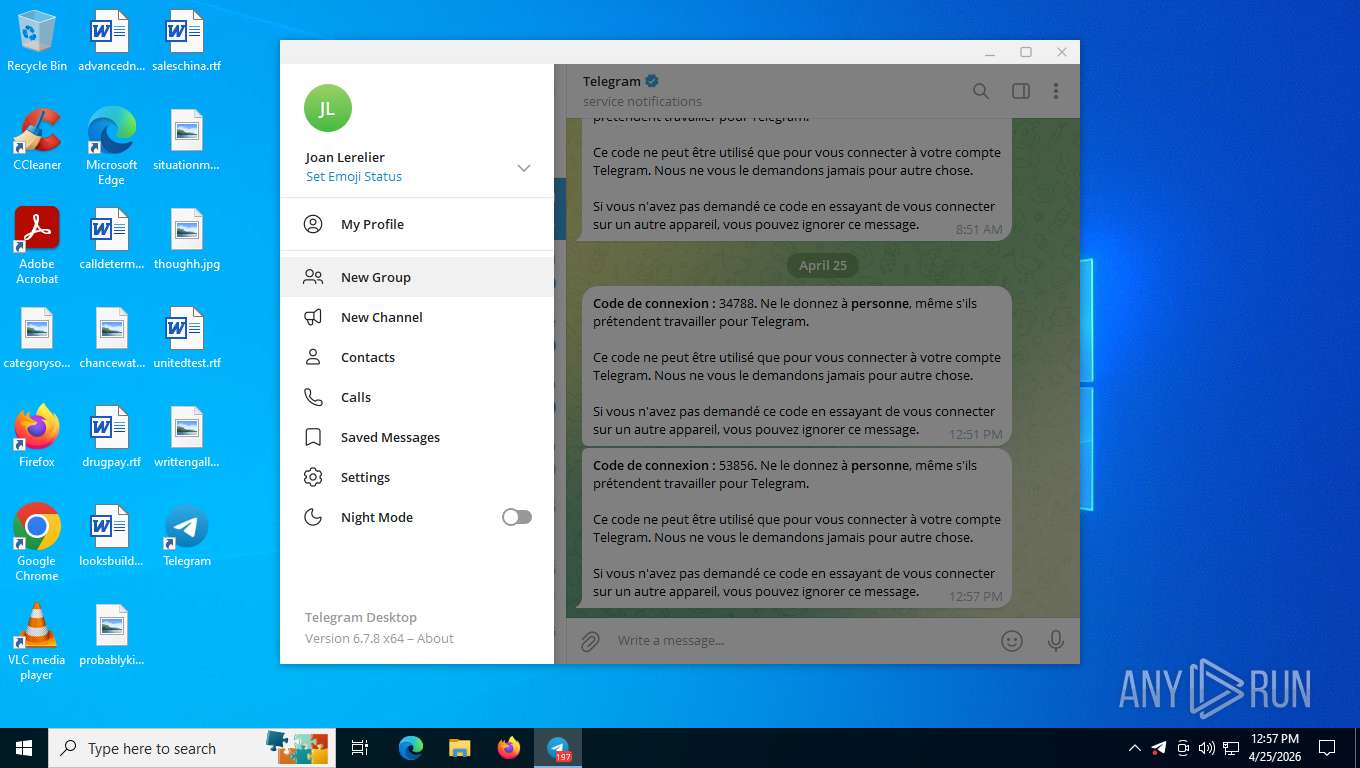Click the volume speaker tray icon
Viewport: 1360px width, 768px height.
pos(1206,748)
